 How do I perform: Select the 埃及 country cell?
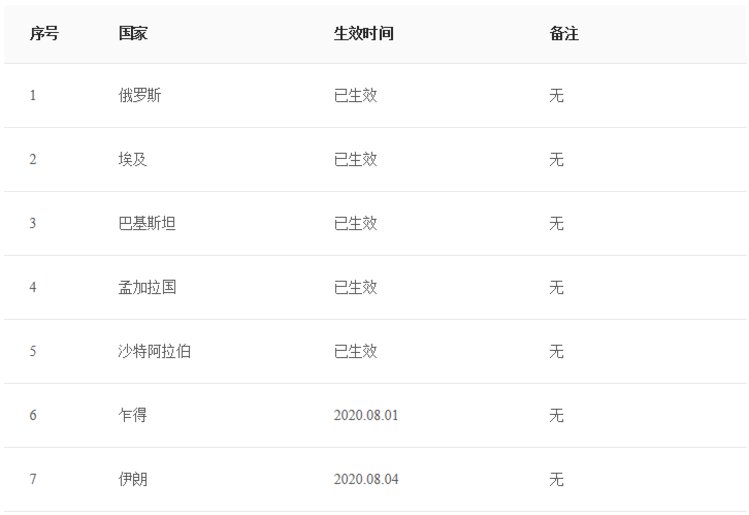click(x=133, y=160)
